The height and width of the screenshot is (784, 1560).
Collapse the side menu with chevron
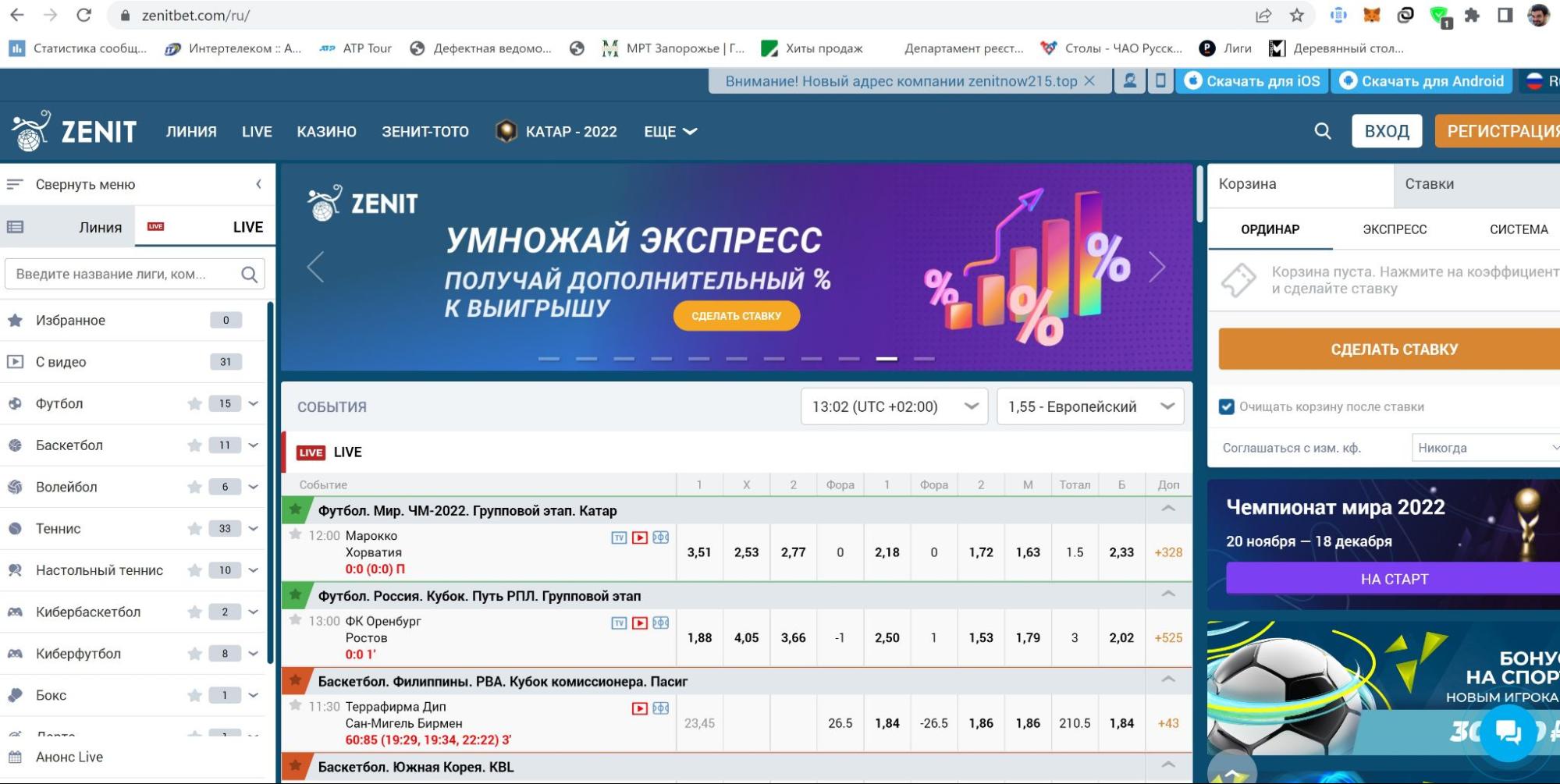(258, 184)
